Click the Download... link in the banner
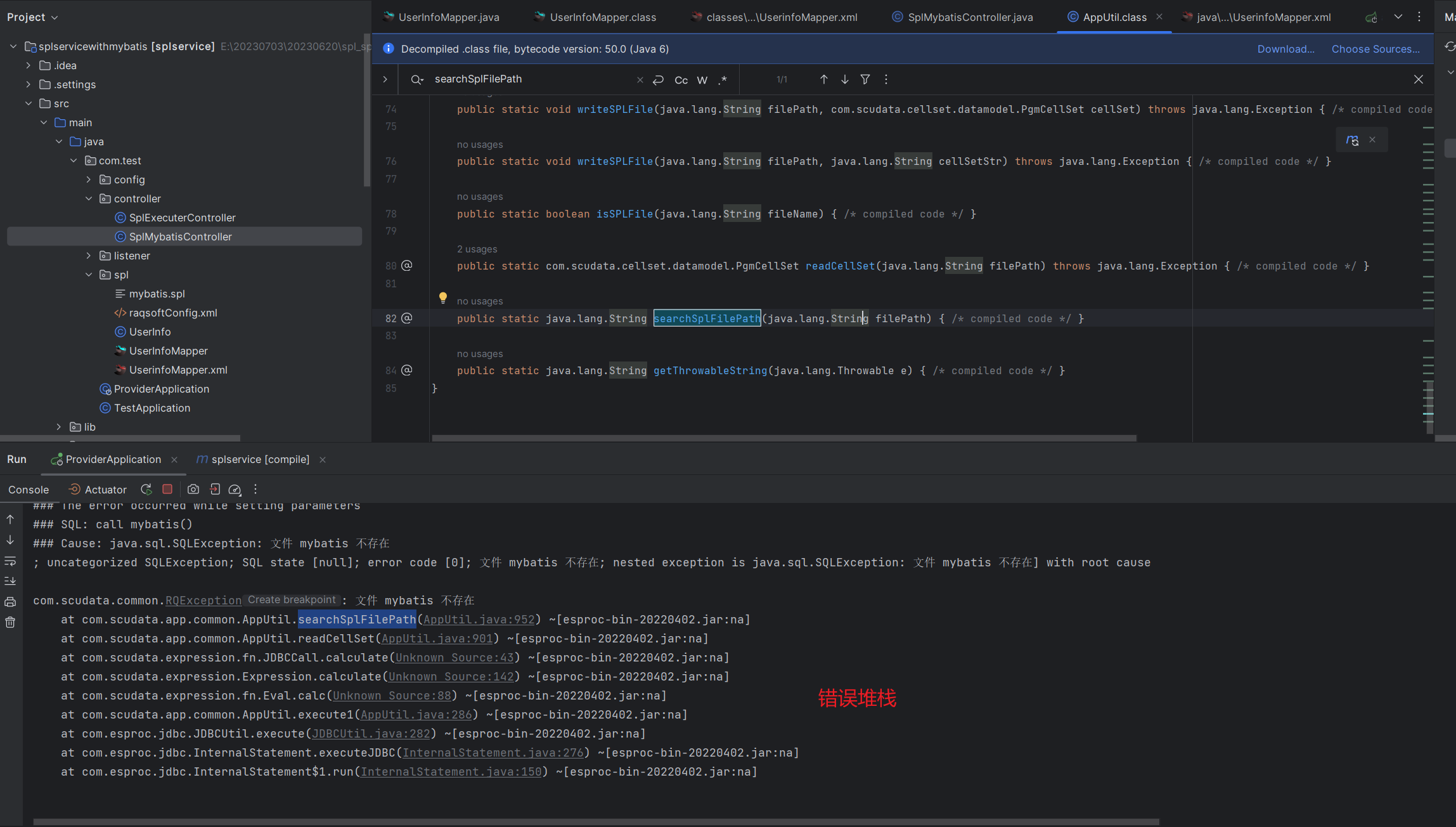Image resolution: width=1456 pixels, height=827 pixels. [1285, 49]
